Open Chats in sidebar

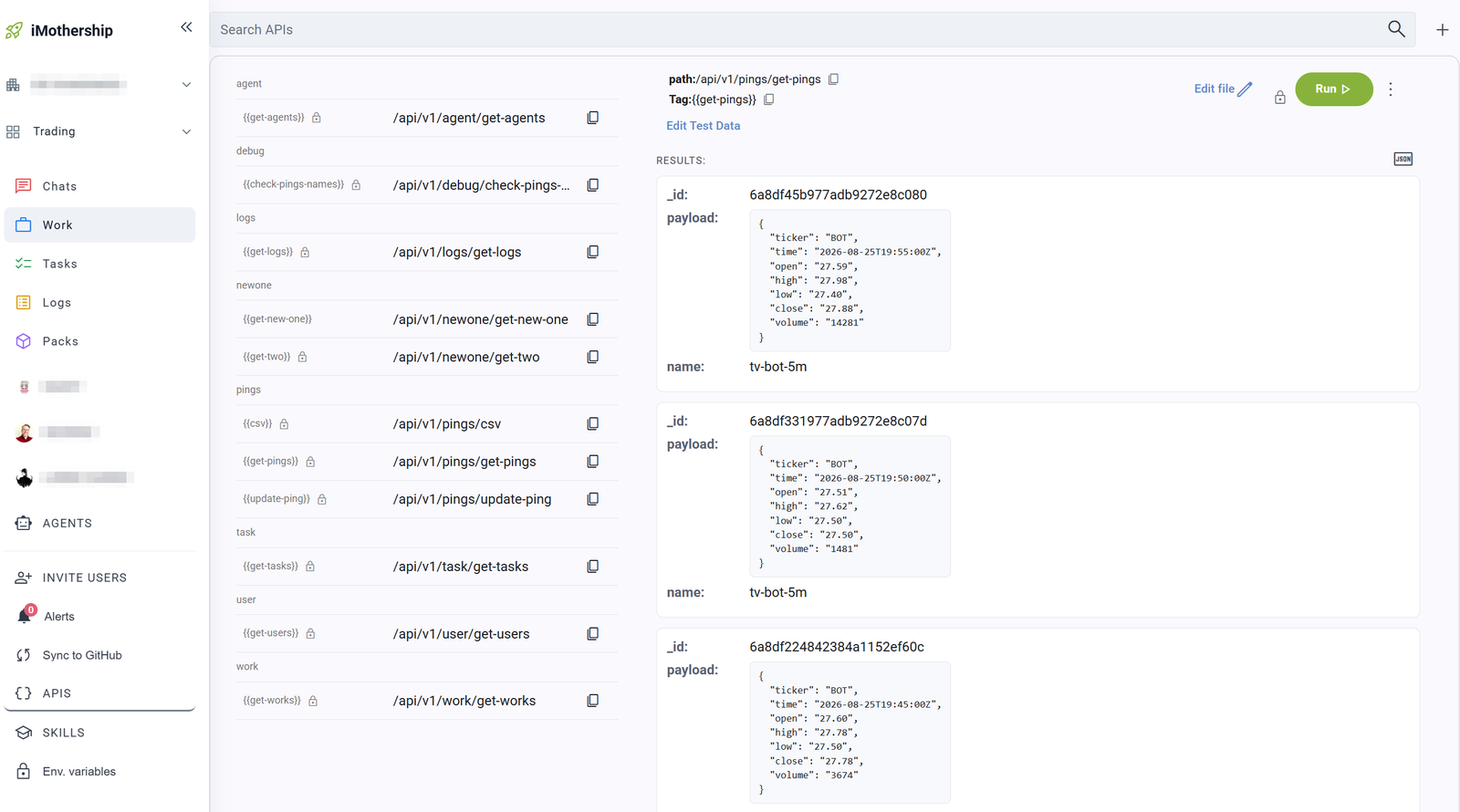[99, 186]
